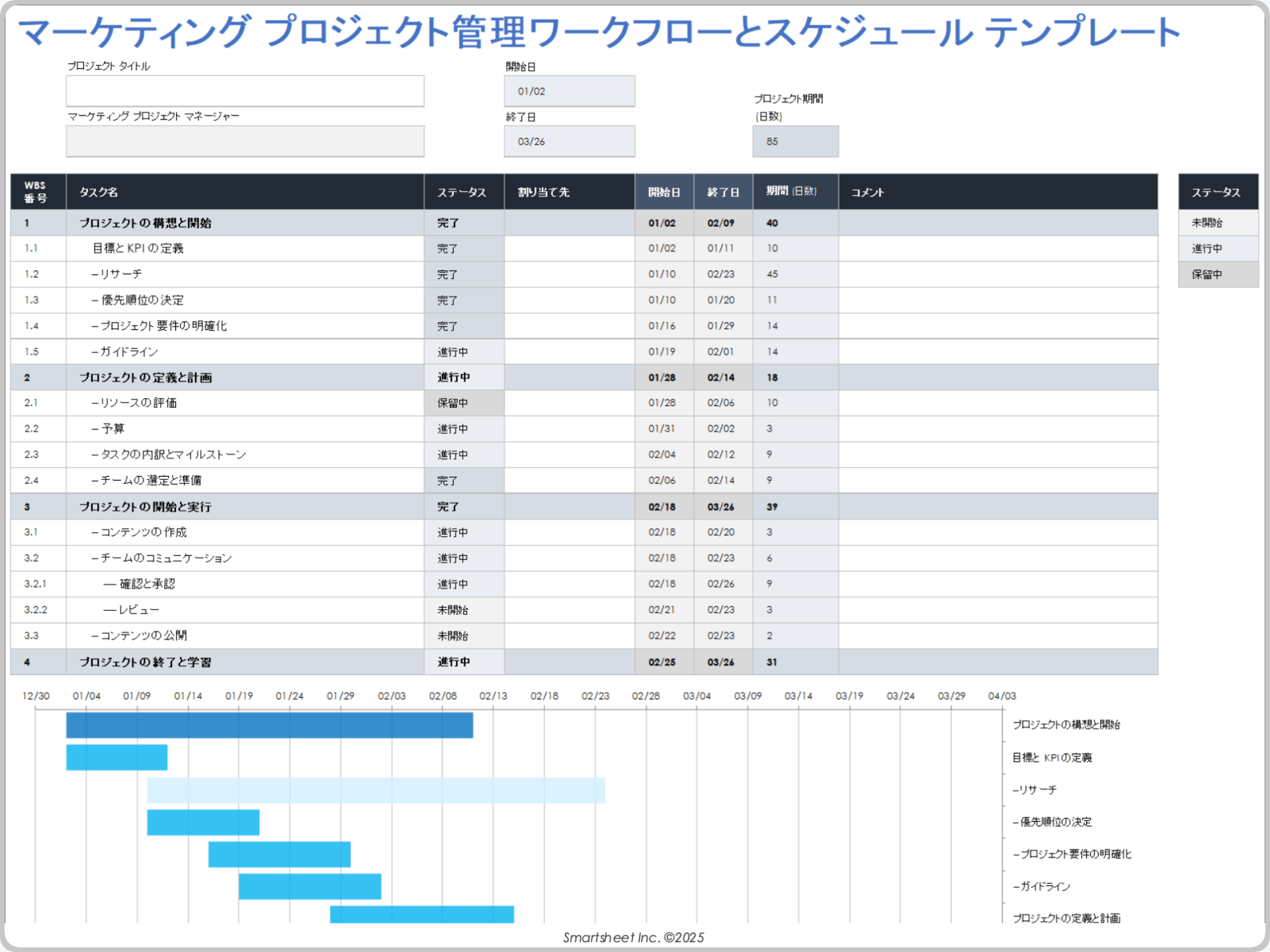Open status cell 完了 for リサーチ
Viewport: 1270px width, 952px height.
click(464, 274)
